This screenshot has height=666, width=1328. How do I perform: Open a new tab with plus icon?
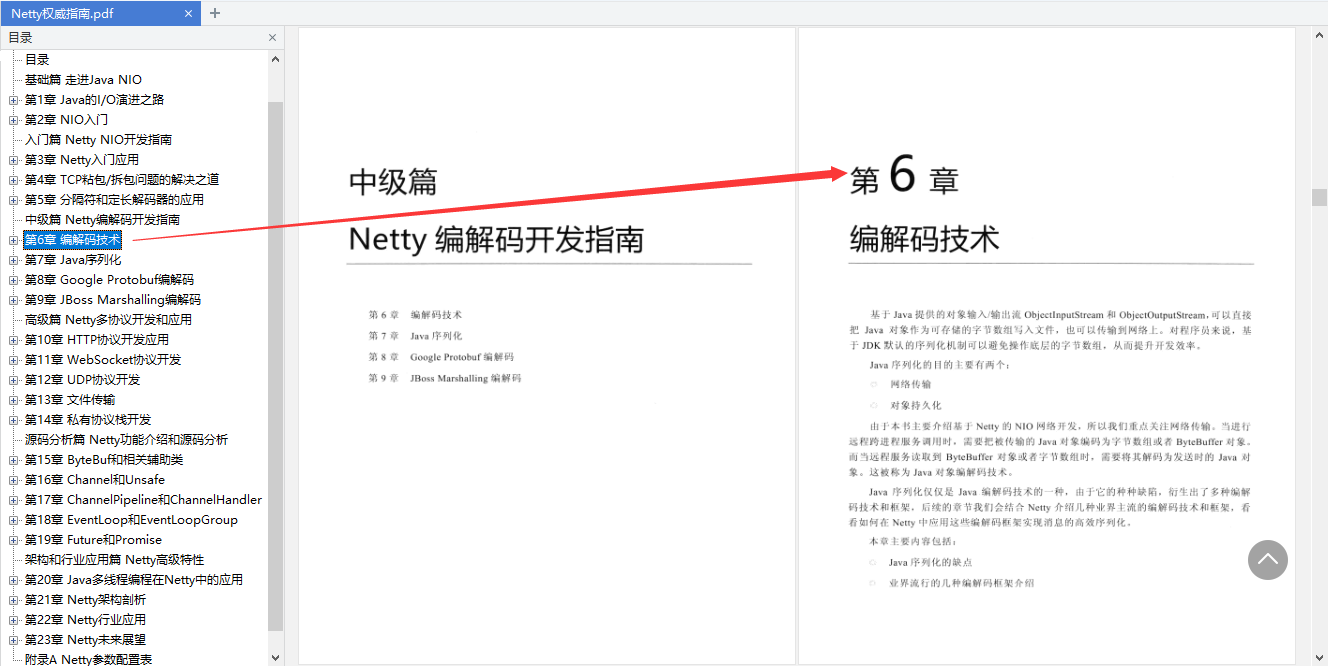point(215,14)
